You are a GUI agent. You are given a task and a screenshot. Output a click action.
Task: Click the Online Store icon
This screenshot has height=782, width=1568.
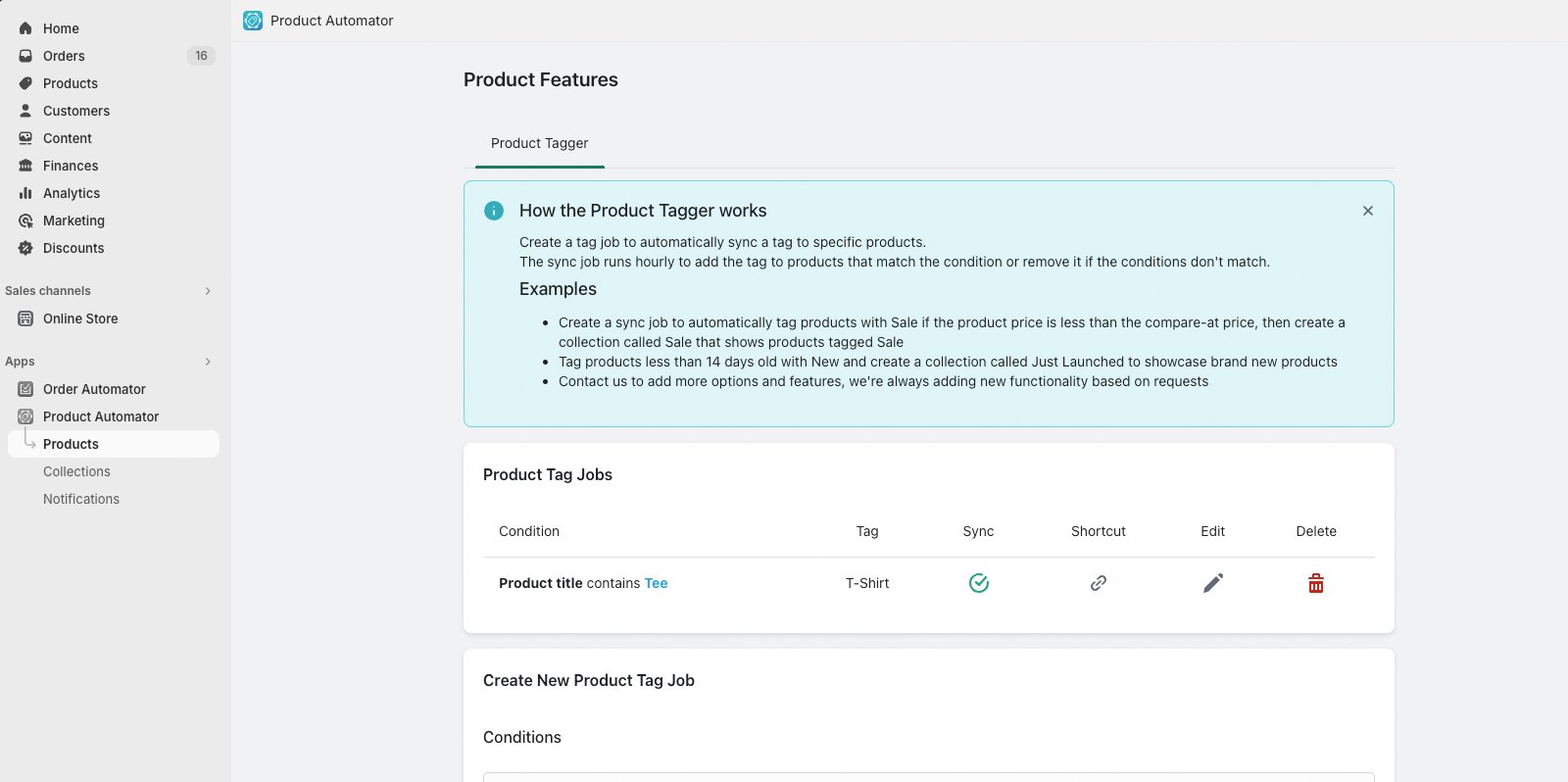coord(25,318)
